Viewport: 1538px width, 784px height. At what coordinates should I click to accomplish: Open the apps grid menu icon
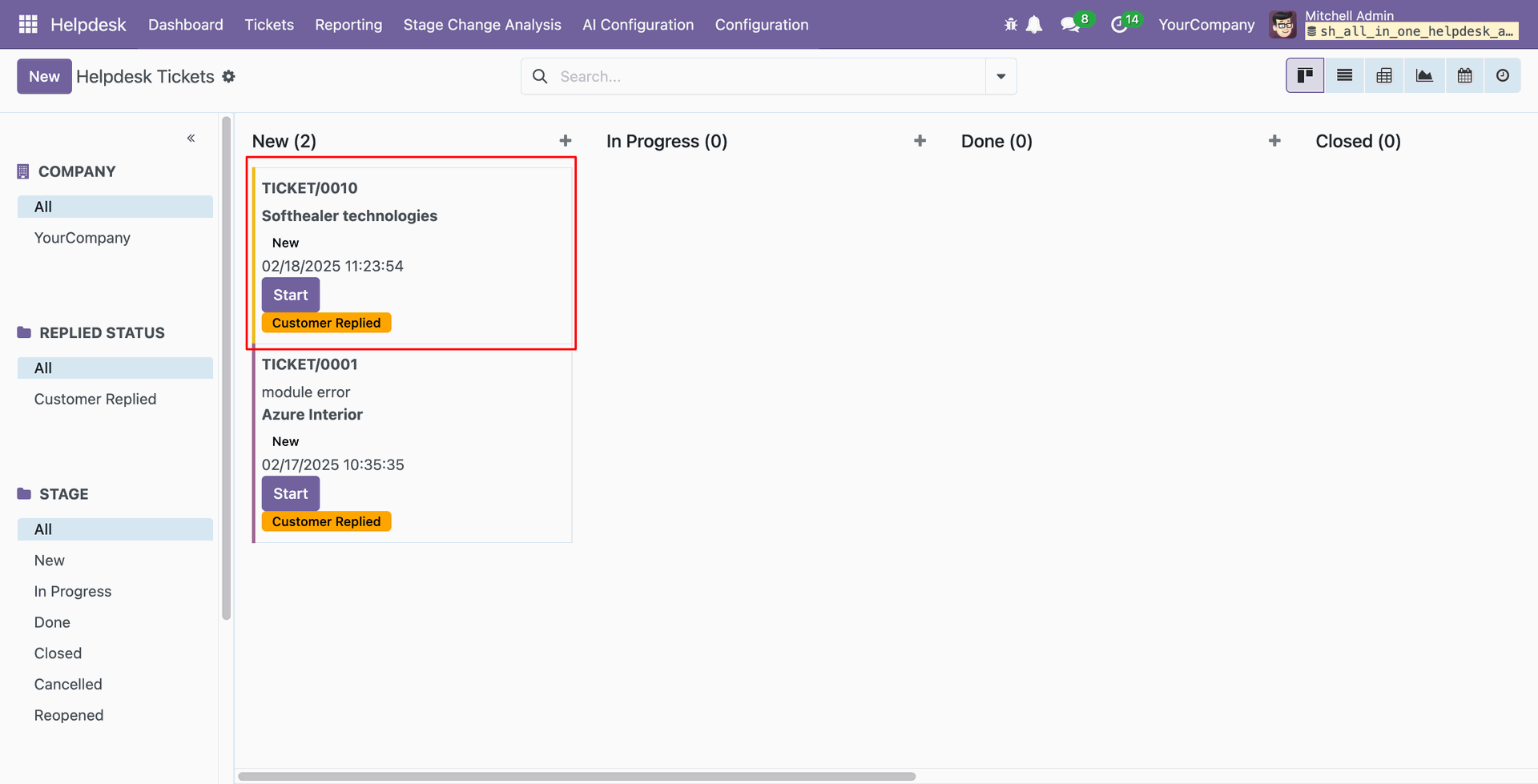[x=28, y=25]
